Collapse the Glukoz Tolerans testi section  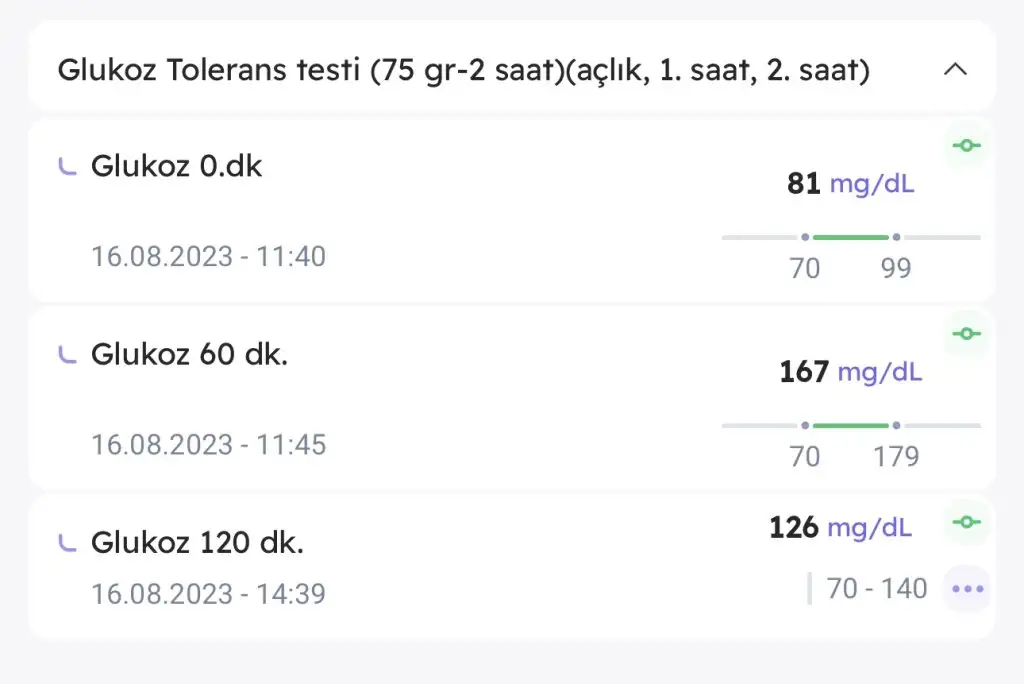coord(956,70)
